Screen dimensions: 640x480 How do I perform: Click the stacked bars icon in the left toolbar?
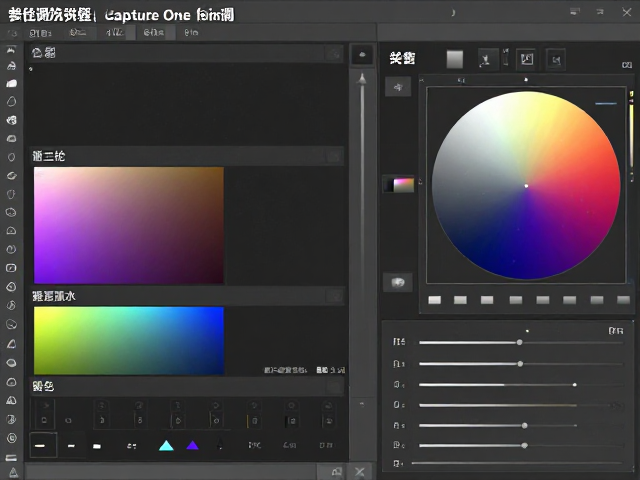coord(11,457)
